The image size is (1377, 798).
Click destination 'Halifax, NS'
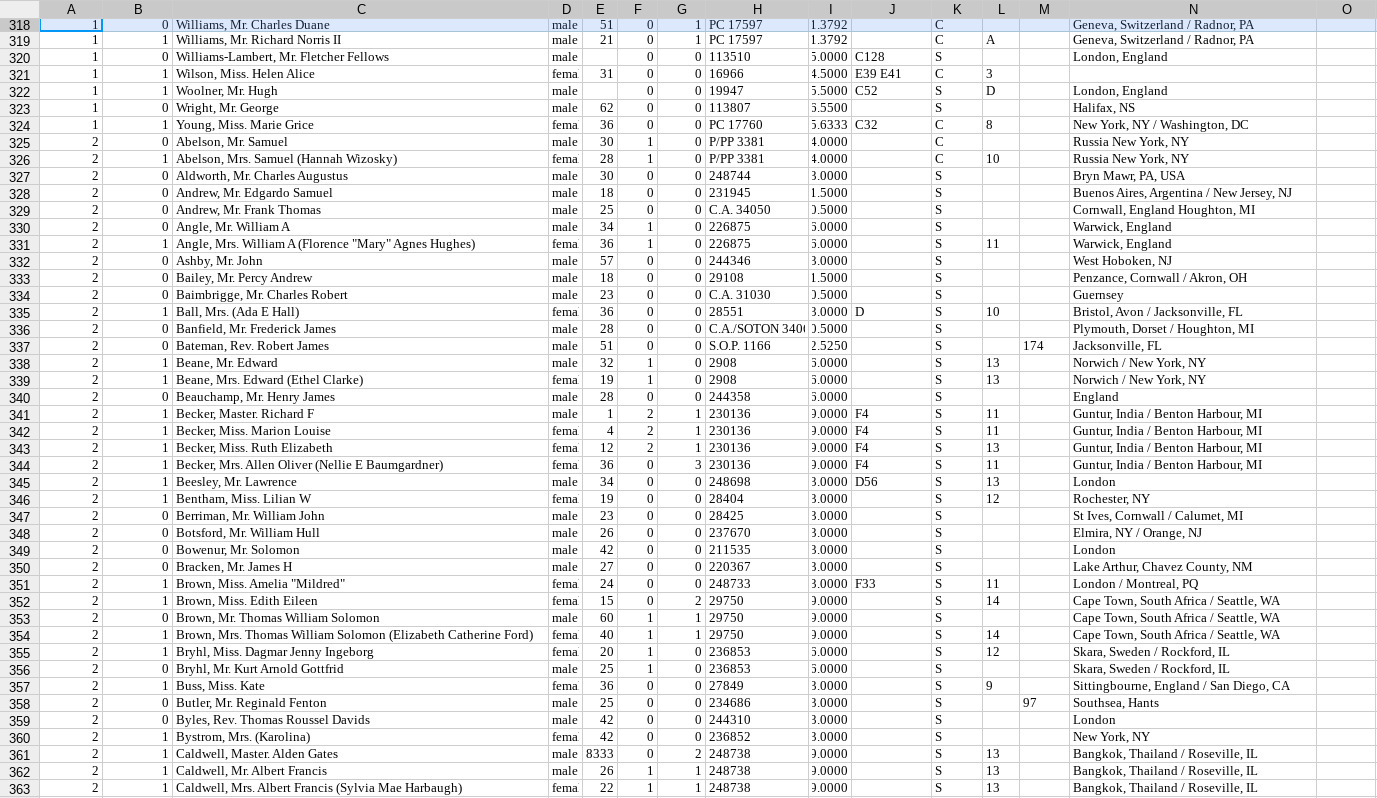[x=1193, y=108]
